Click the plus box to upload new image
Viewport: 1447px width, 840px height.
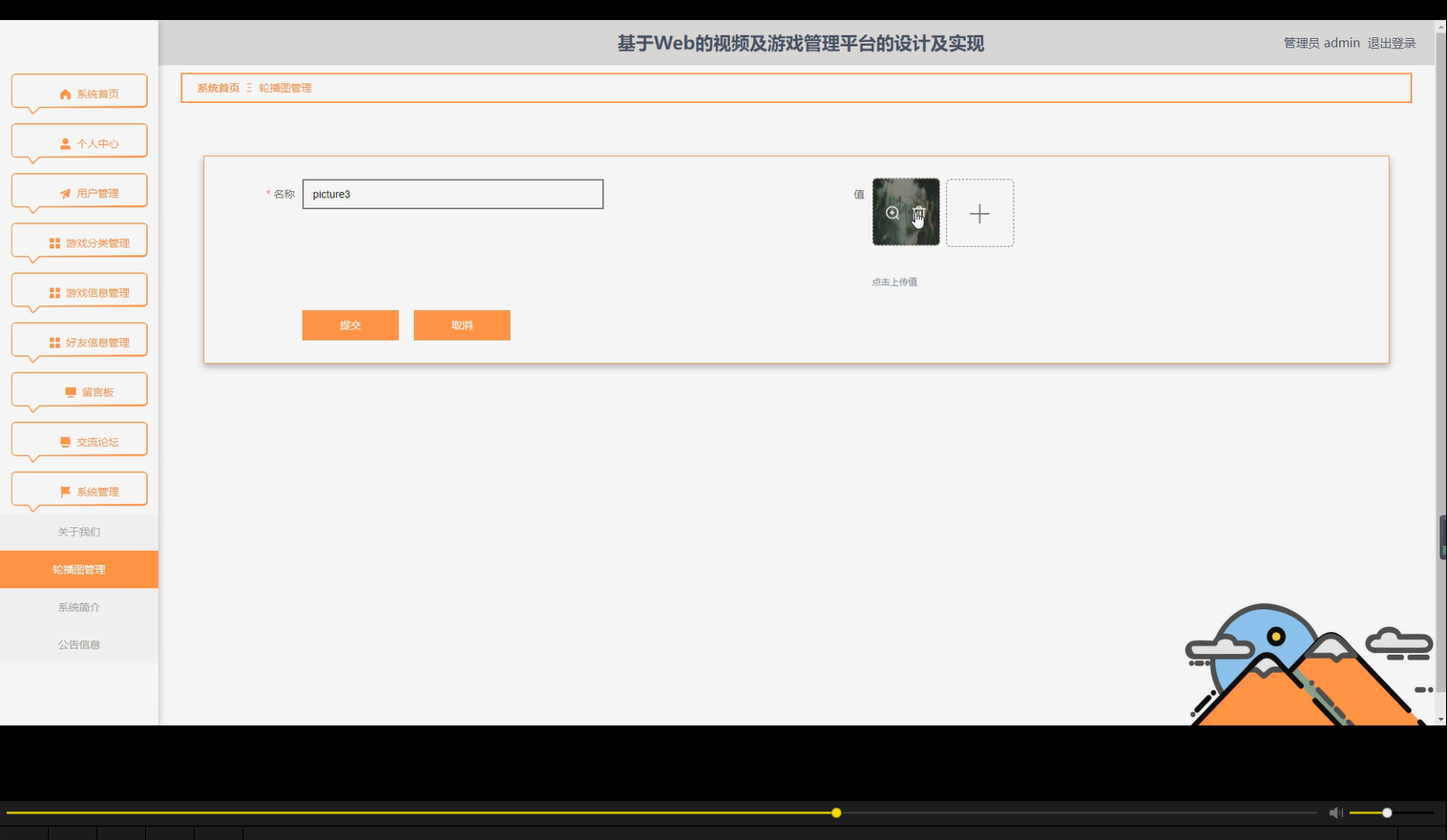pyautogui.click(x=980, y=213)
